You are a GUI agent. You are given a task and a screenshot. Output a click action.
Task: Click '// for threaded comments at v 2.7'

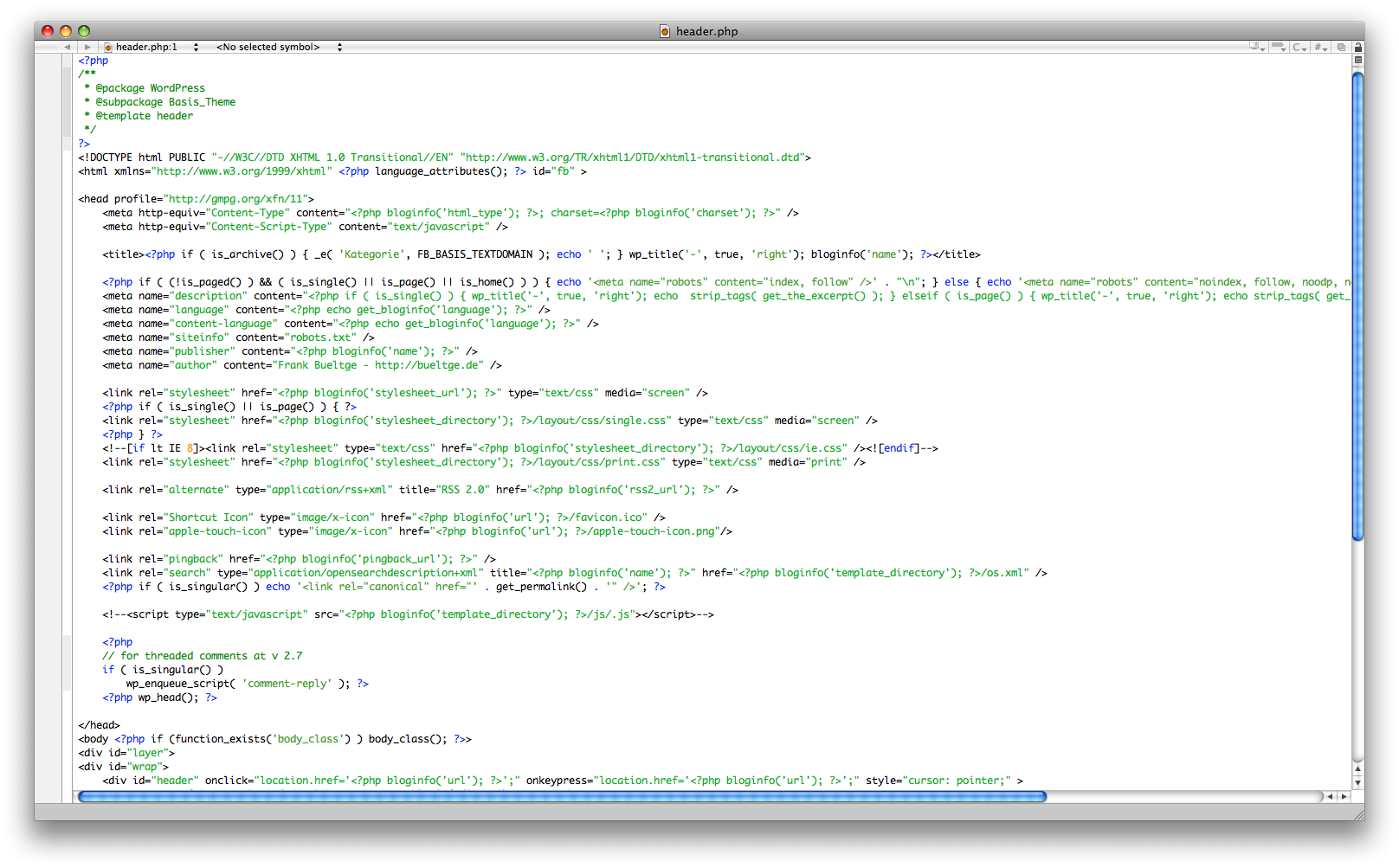[x=203, y=656]
